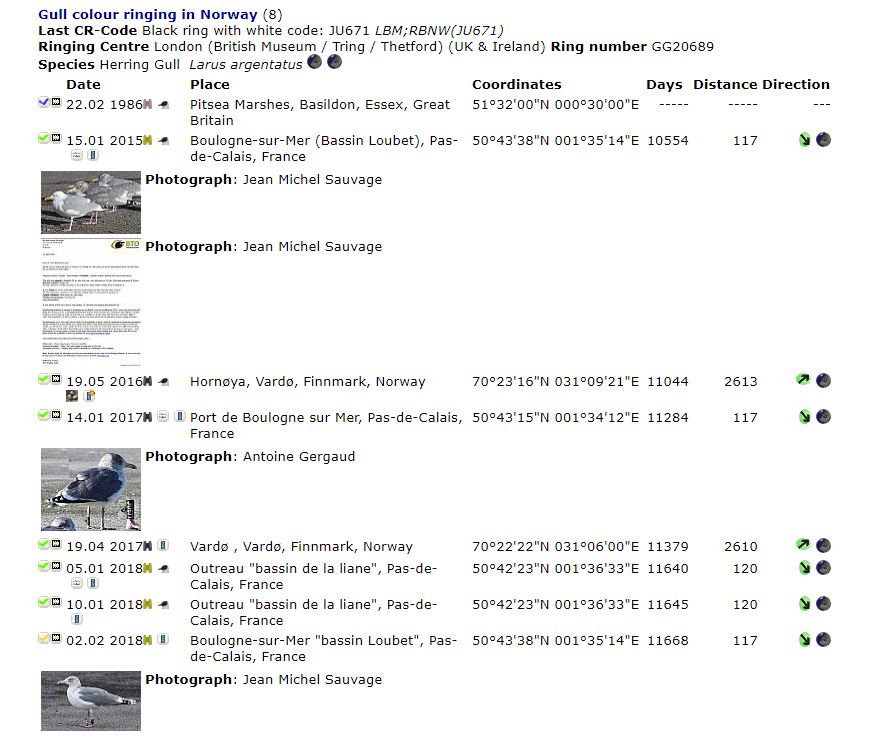Open Antoine Gergaud's gull photograph thumbnail
The image size is (881, 751).
91,489
